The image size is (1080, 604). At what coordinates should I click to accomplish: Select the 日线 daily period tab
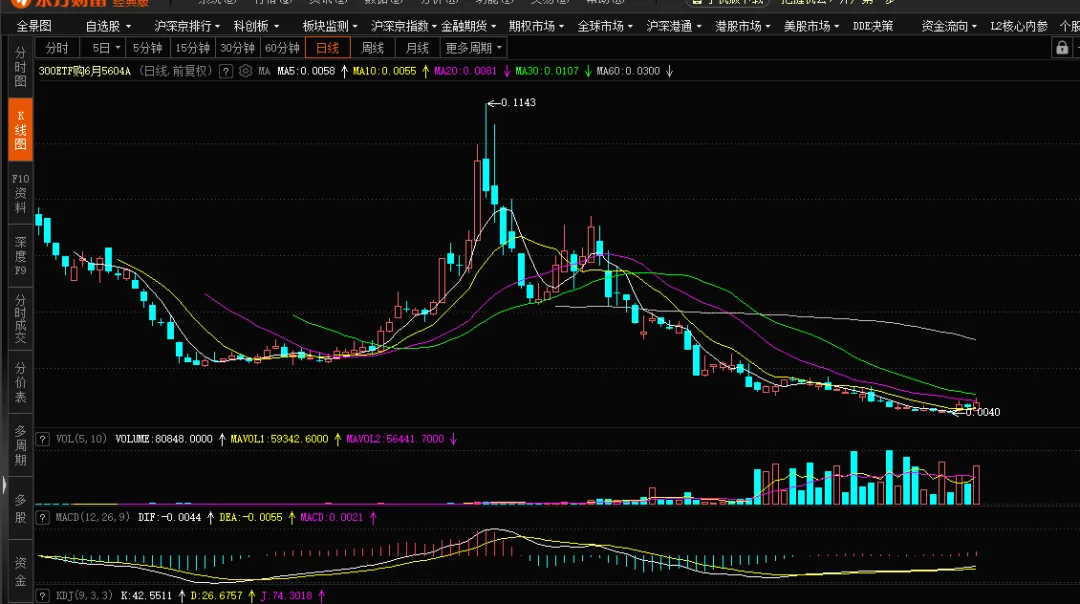pos(328,48)
